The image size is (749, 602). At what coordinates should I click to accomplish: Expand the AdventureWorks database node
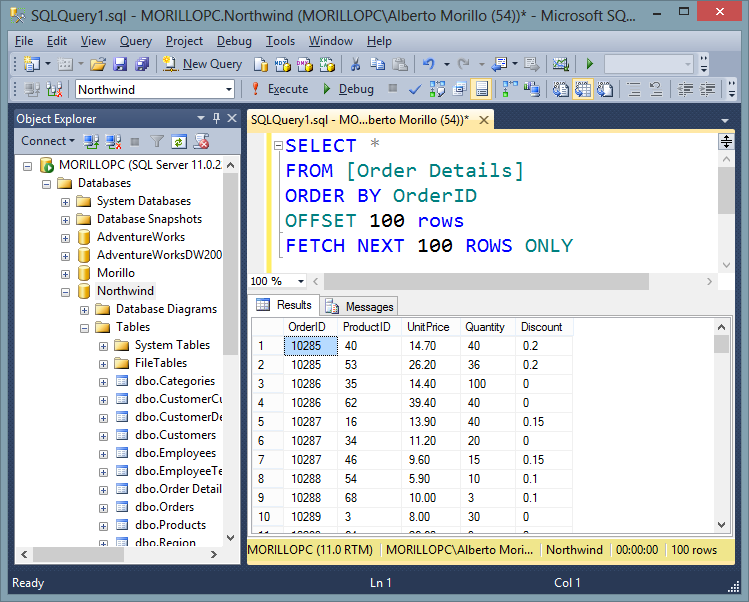(65, 238)
